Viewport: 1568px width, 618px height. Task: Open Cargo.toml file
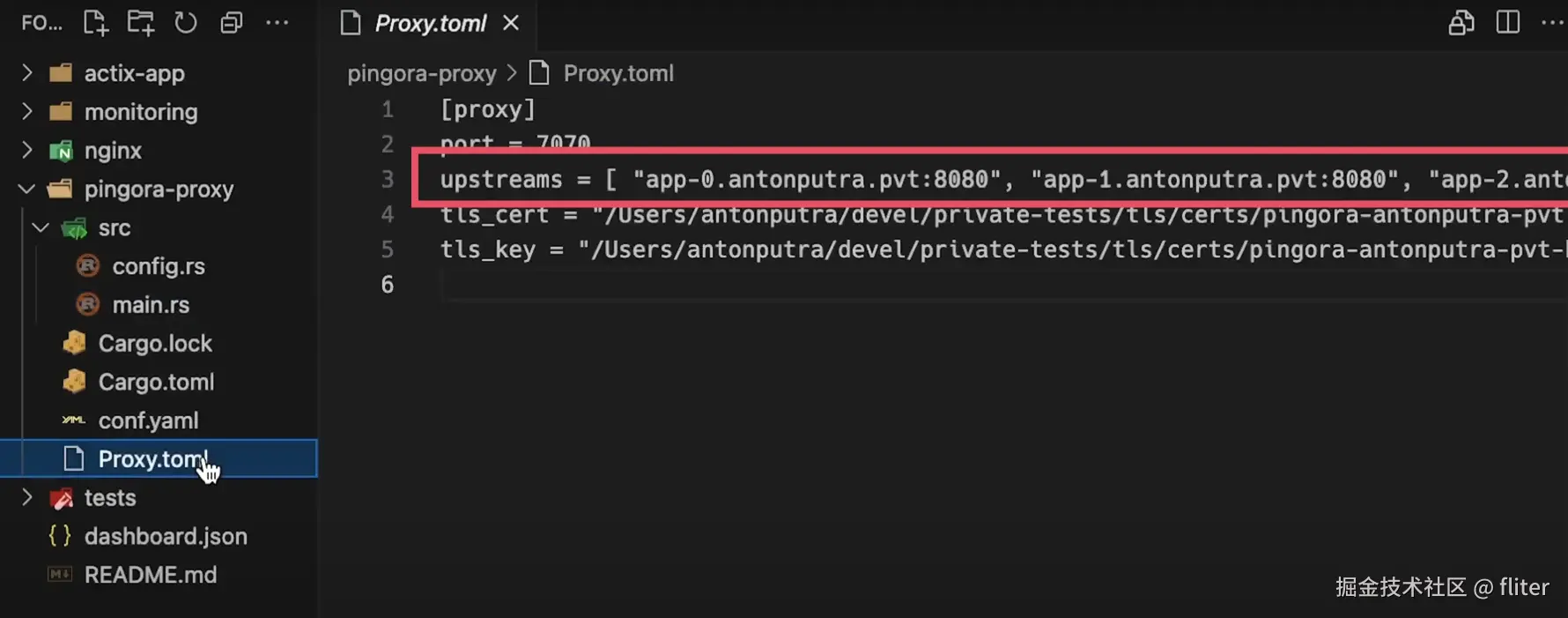click(156, 382)
